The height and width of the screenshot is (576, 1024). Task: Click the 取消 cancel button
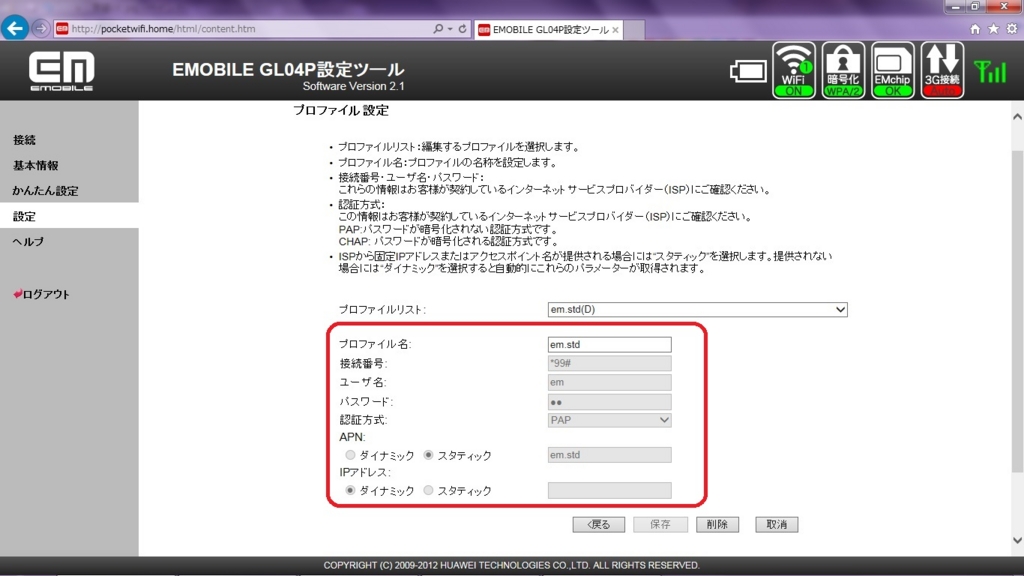[776, 524]
